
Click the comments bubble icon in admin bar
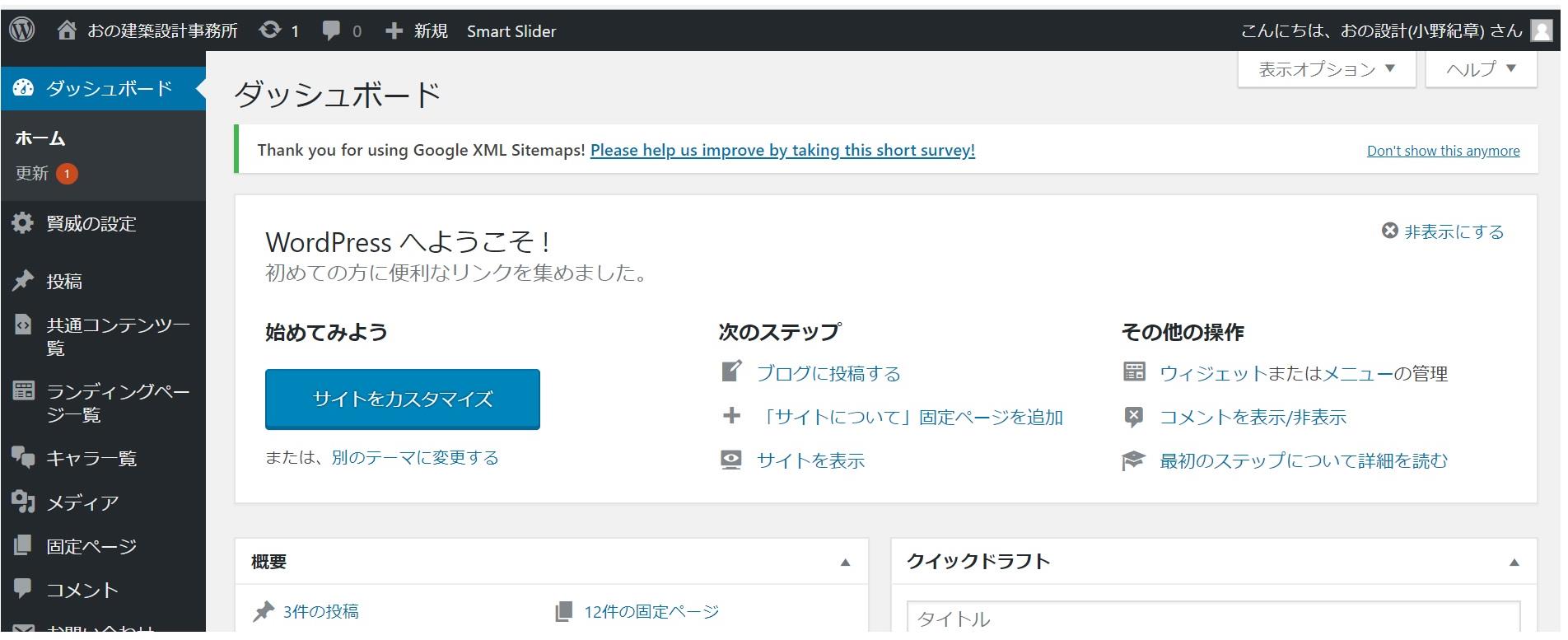[331, 30]
